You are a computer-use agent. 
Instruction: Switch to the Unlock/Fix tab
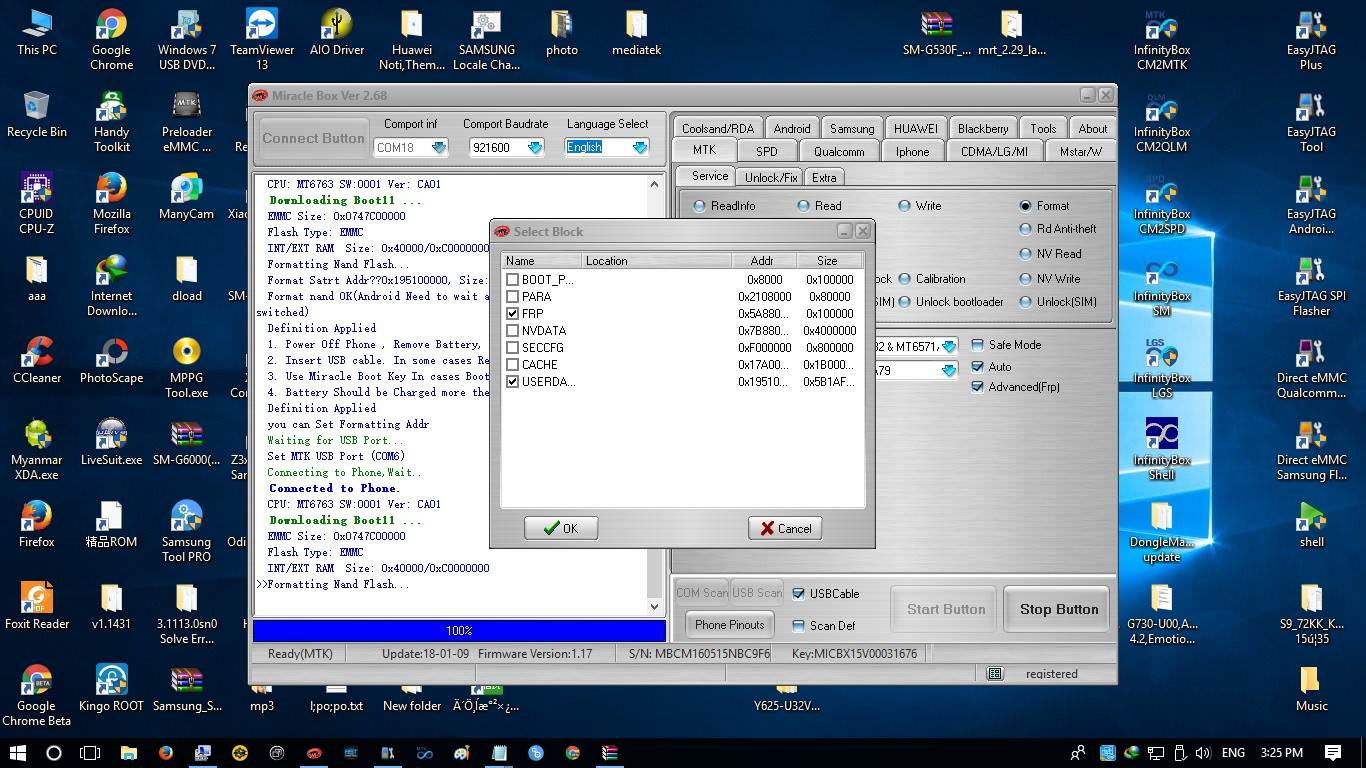[x=771, y=178]
